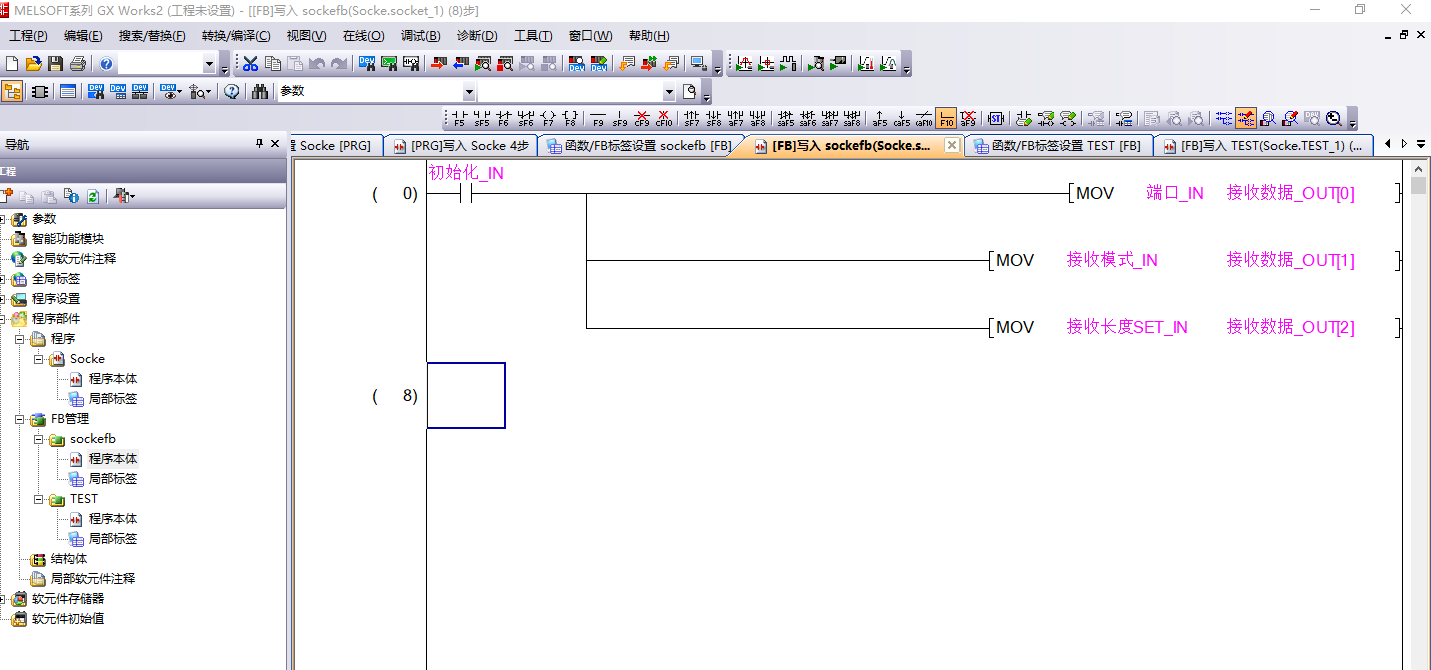
Task: Open 全局软元件注释 in the project tree
Action: (x=74, y=259)
